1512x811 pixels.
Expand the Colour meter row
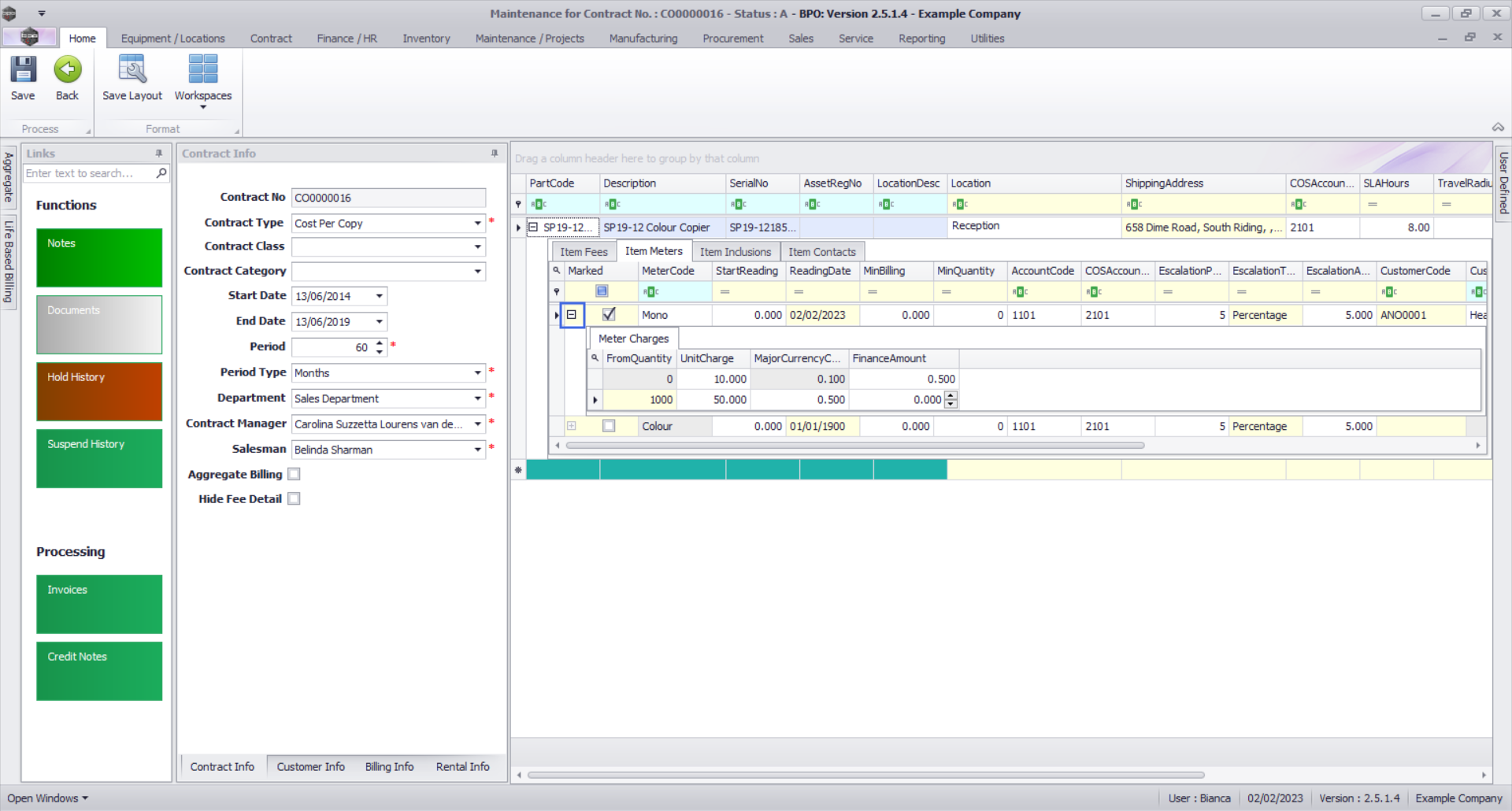click(x=572, y=426)
